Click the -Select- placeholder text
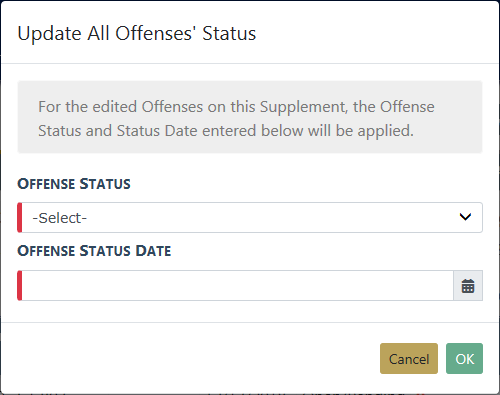 coord(60,218)
